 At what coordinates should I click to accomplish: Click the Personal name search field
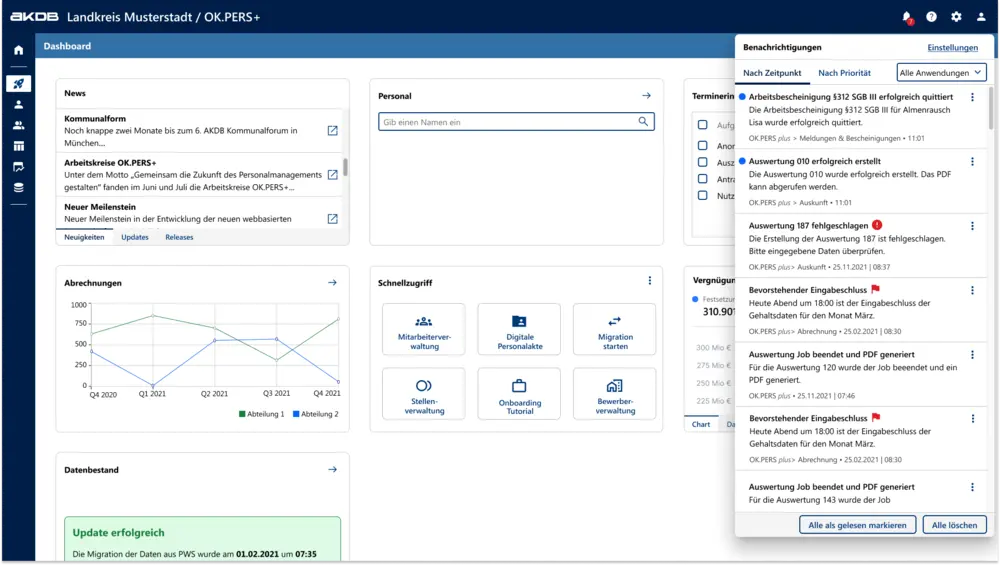click(x=508, y=122)
